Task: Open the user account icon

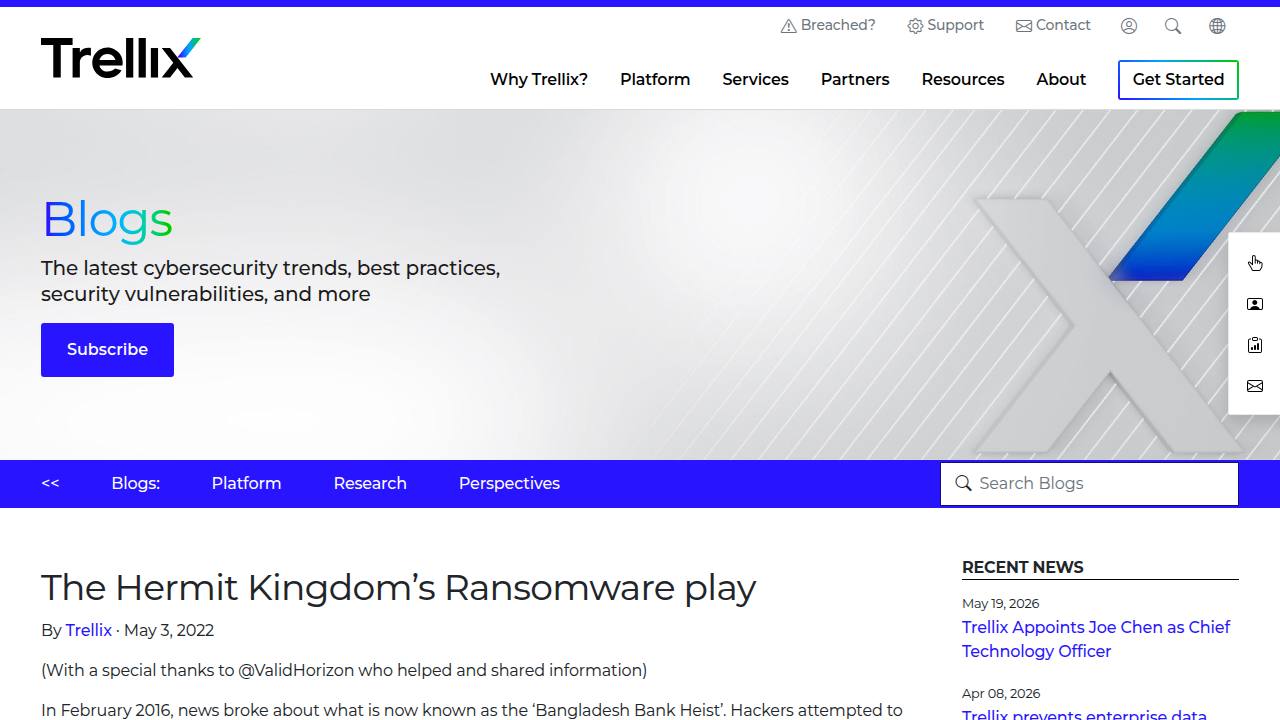Action: (x=1129, y=26)
